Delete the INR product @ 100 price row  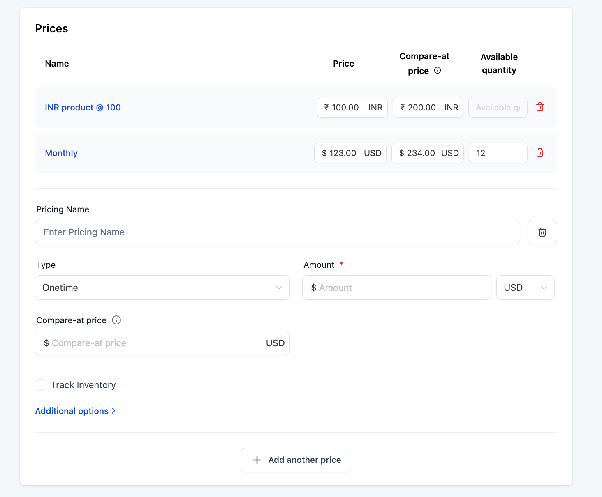[540, 107]
